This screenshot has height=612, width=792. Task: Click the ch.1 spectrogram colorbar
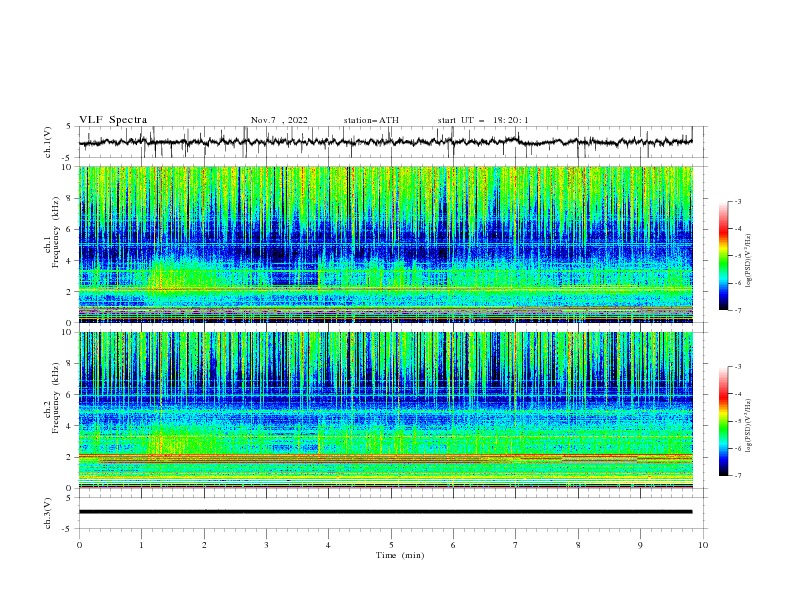coord(723,256)
